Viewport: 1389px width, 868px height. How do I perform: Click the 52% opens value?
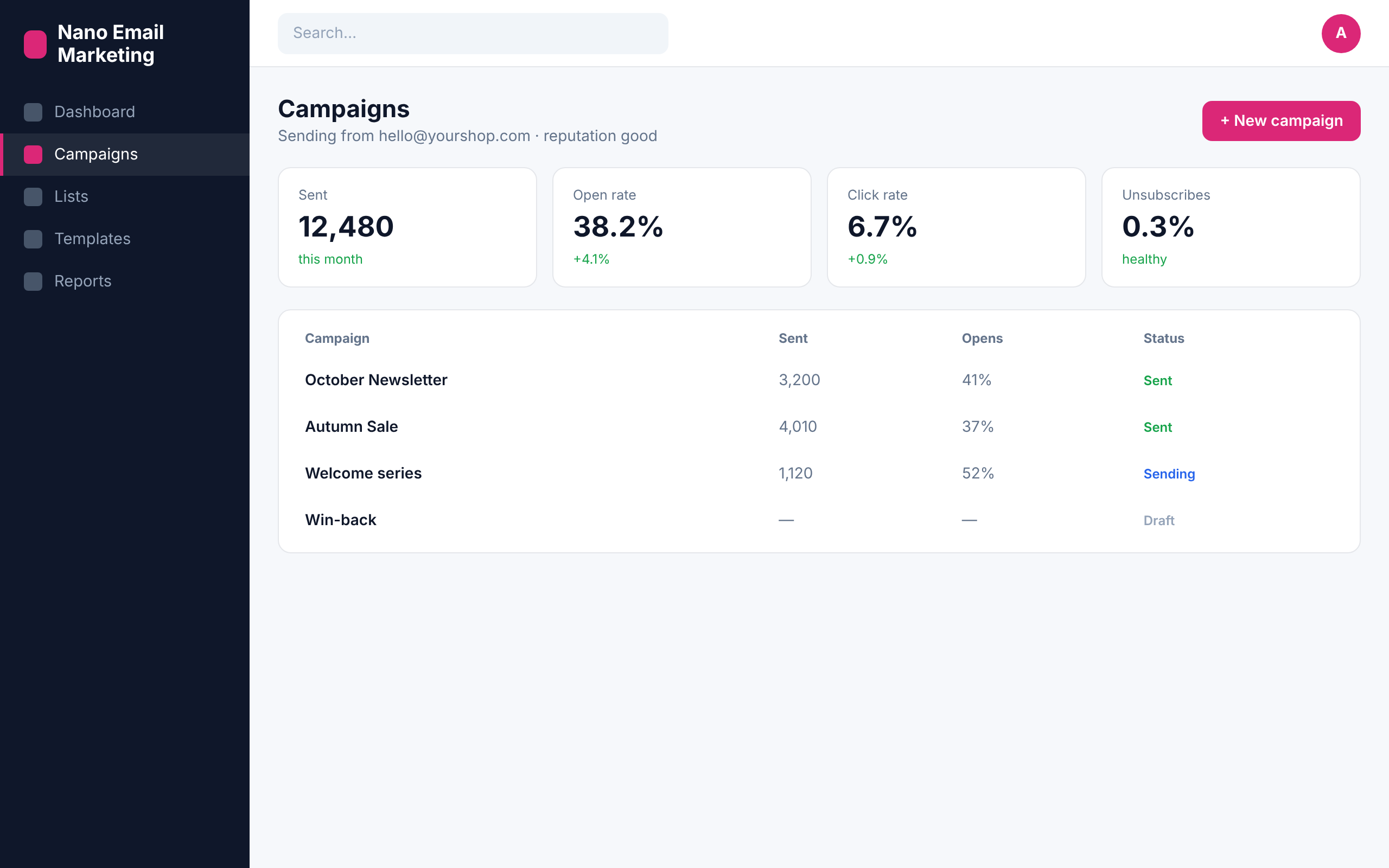tap(978, 473)
